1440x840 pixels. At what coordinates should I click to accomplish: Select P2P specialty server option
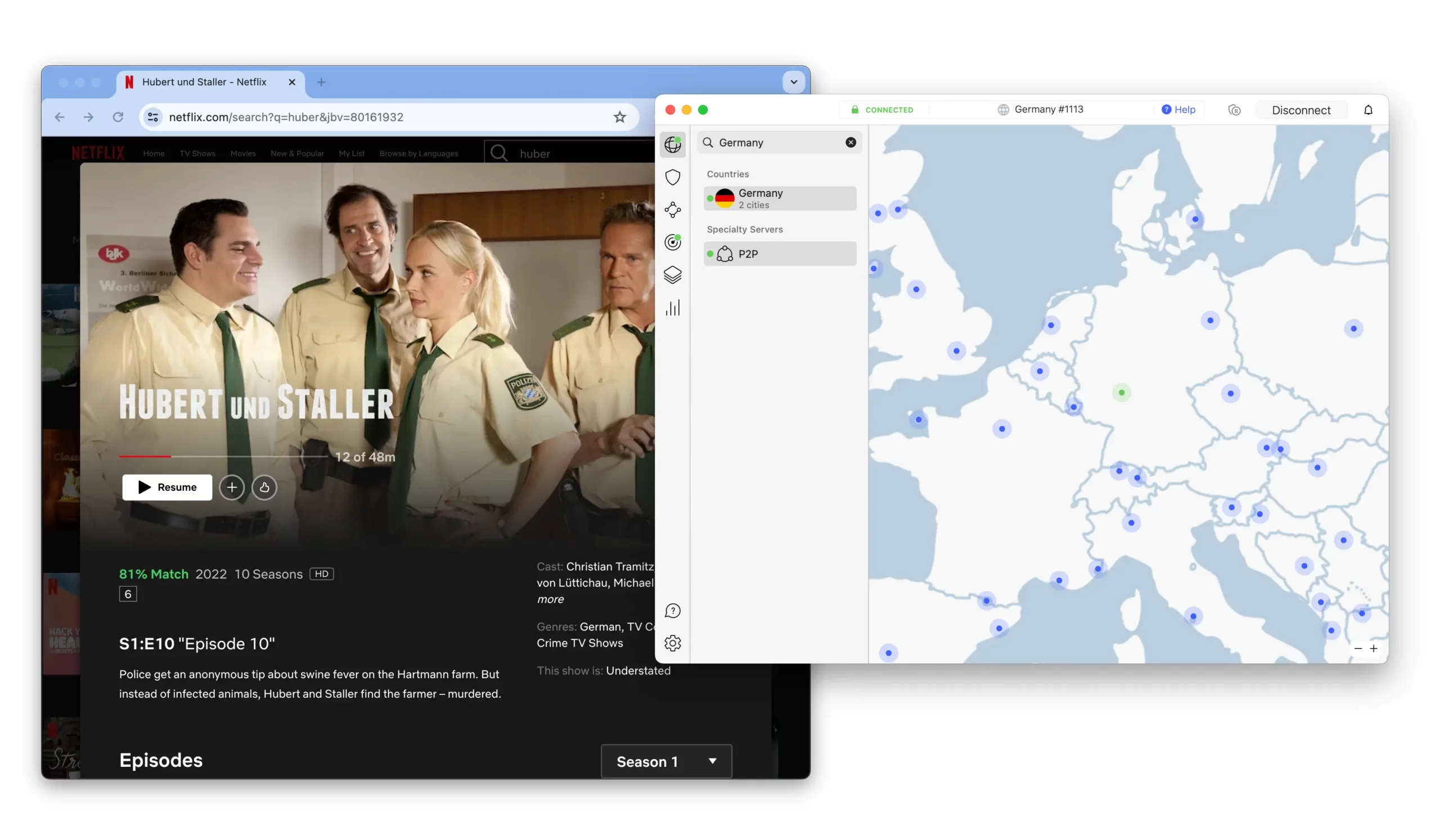tap(780, 253)
